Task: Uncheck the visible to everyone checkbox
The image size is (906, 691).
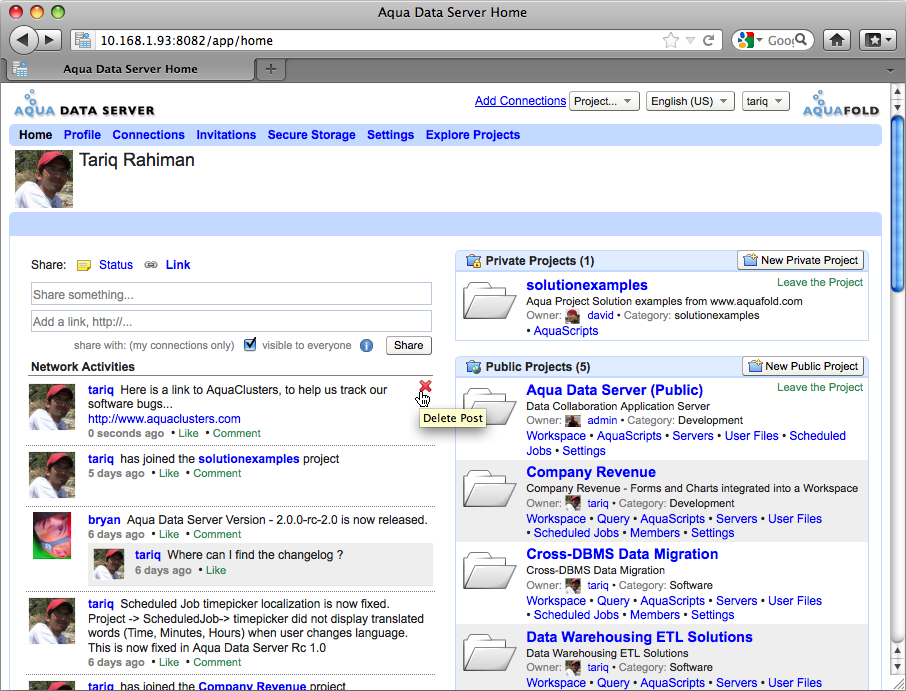Action: click(x=250, y=345)
